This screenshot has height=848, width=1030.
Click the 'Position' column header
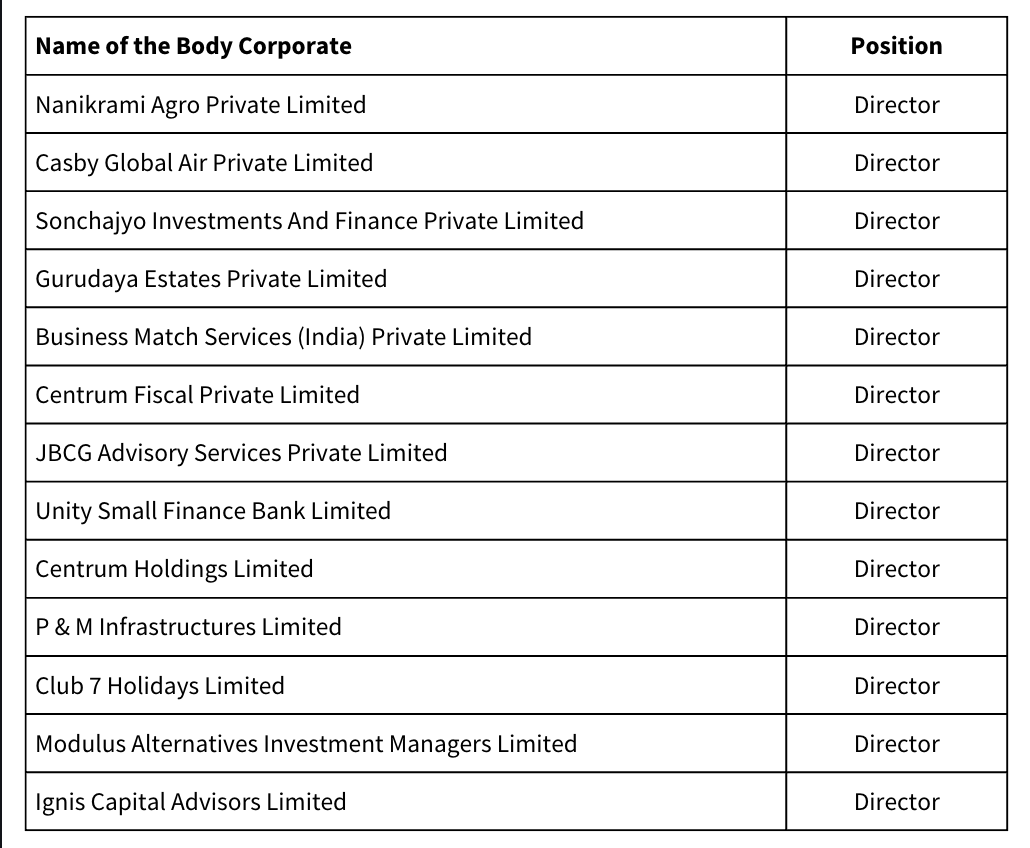point(896,46)
